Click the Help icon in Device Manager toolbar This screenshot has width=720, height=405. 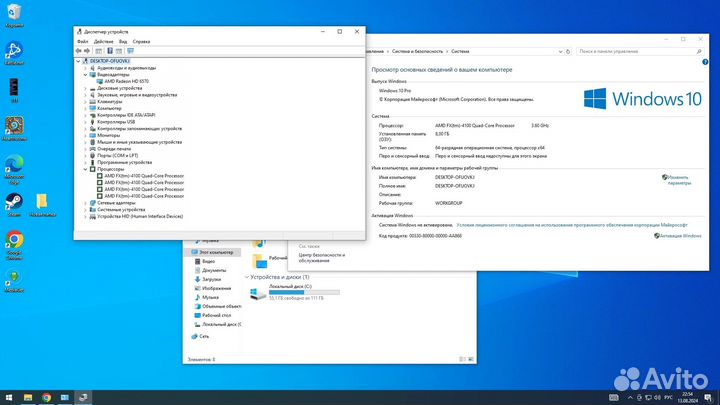111,50
